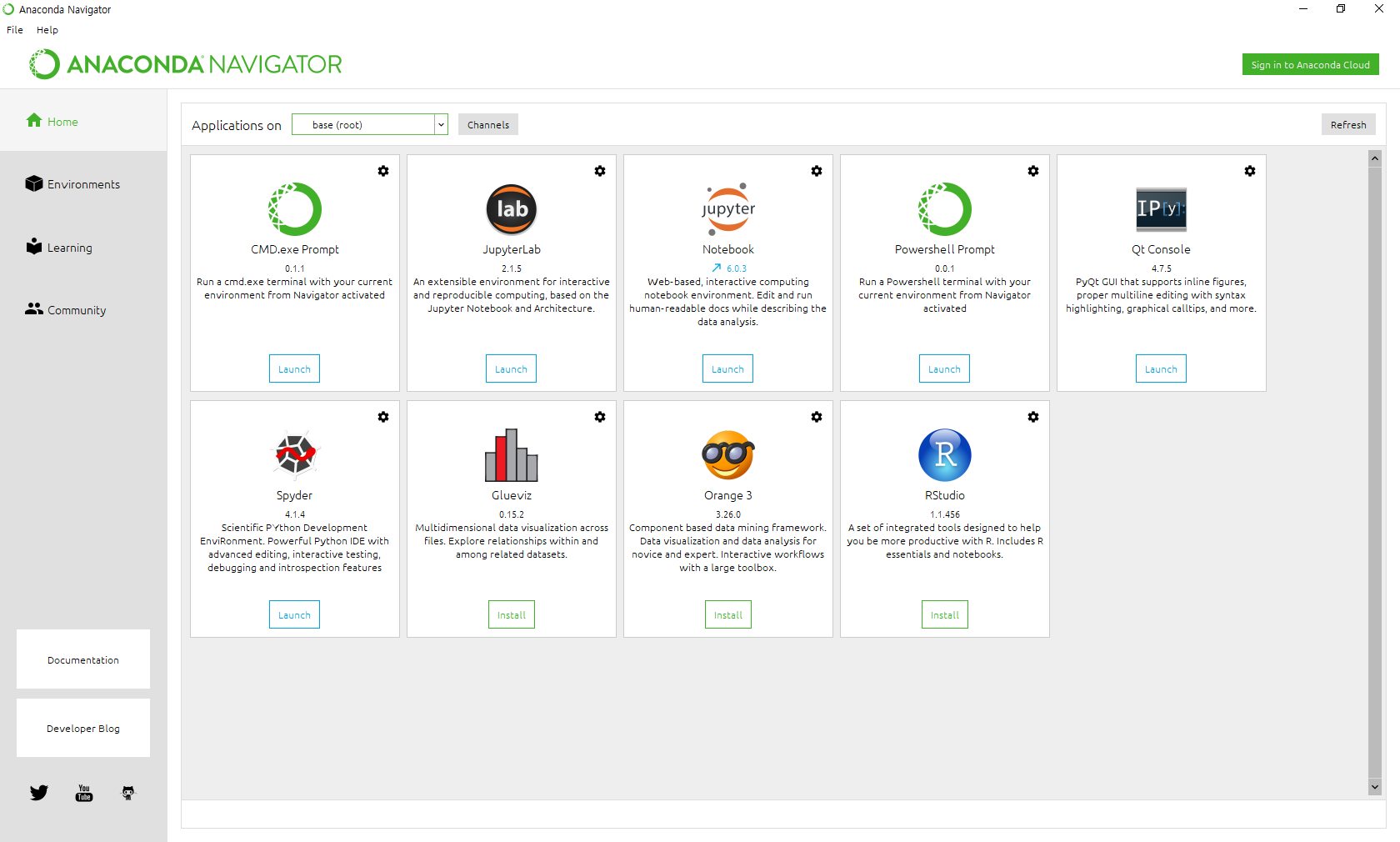The width and height of the screenshot is (1400, 842).
Task: Click the Glueviz bar chart logo
Action: click(512, 455)
